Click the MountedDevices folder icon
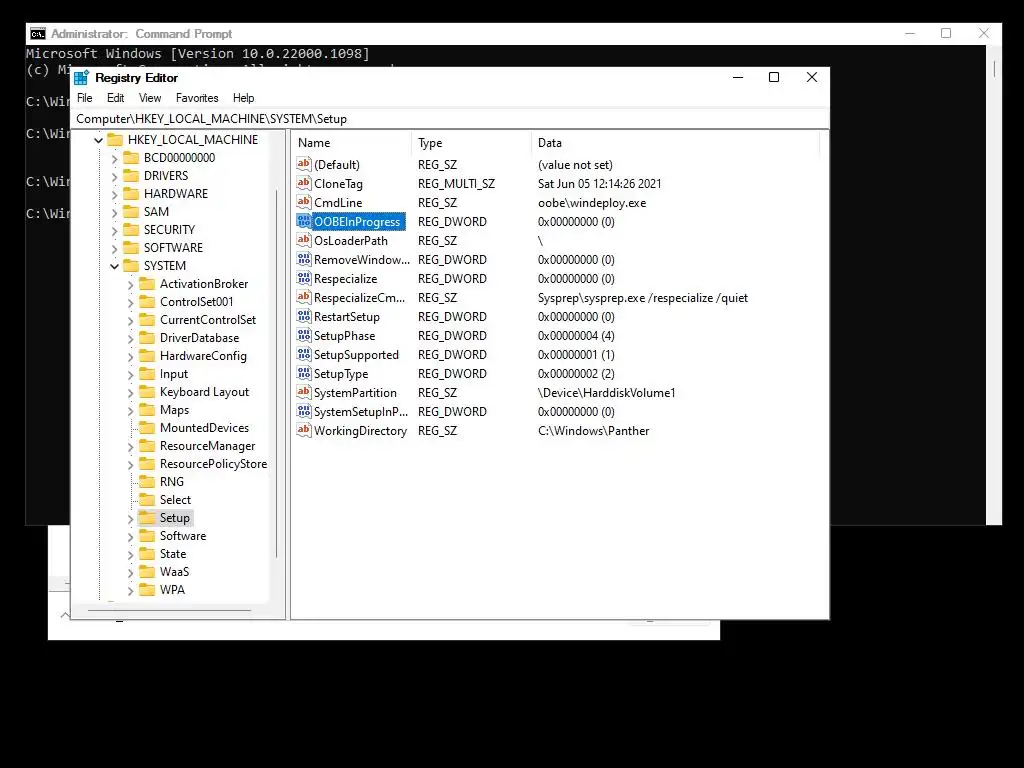This screenshot has height=768, width=1024. click(148, 428)
